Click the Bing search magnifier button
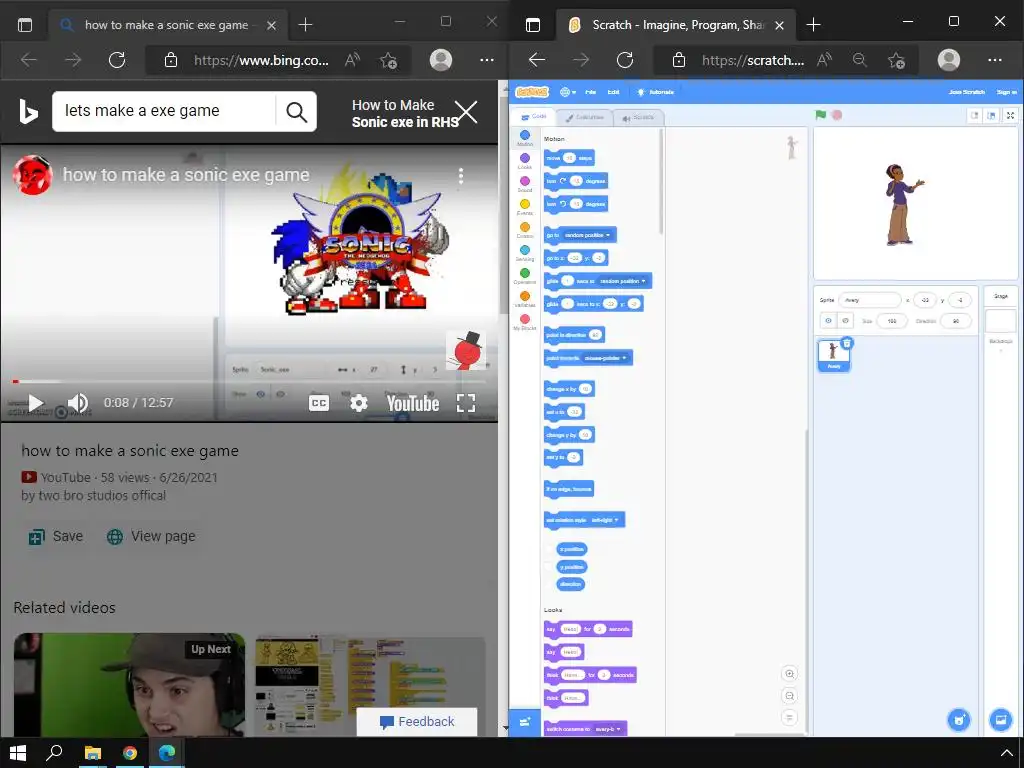Image resolution: width=1024 pixels, height=768 pixels. click(x=296, y=112)
